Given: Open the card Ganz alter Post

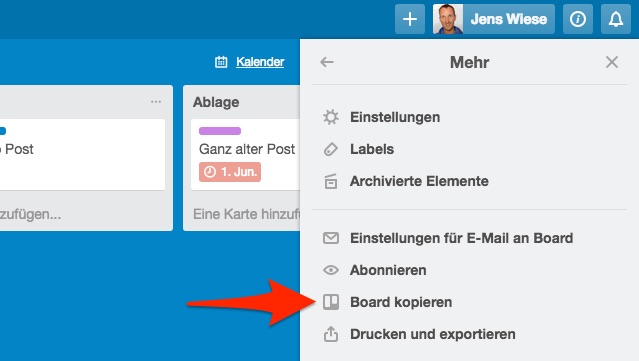Looking at the screenshot, I should click(x=246, y=155).
